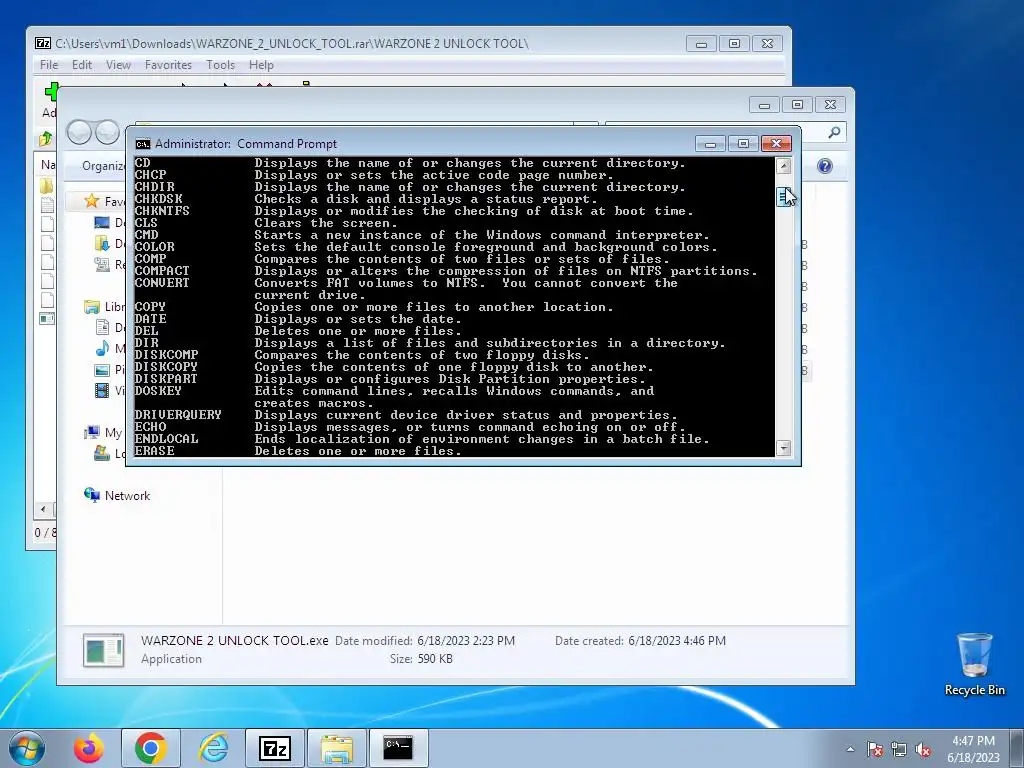Click the 7-Zip window title bar path
The width and height of the screenshot is (1024, 768).
pyautogui.click(x=291, y=44)
